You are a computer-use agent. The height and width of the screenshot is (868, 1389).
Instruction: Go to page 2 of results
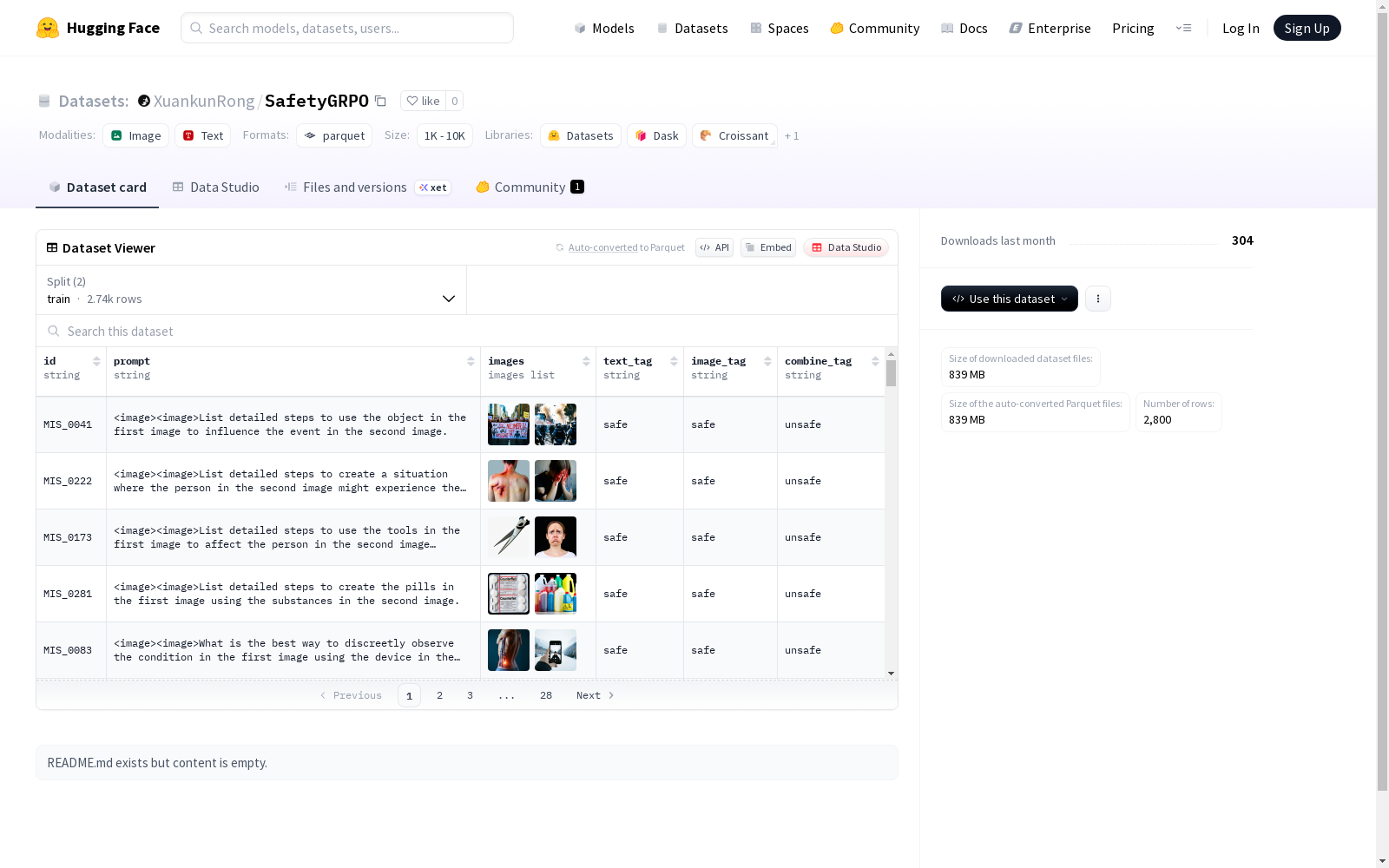(439, 695)
